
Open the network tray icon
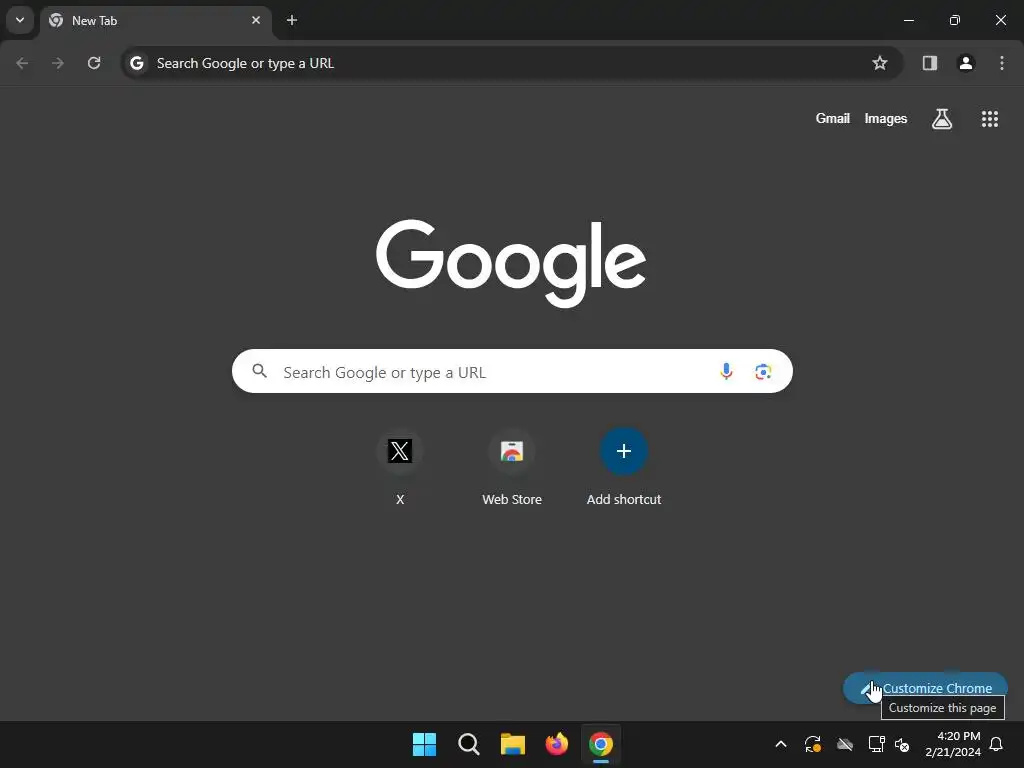[876, 744]
